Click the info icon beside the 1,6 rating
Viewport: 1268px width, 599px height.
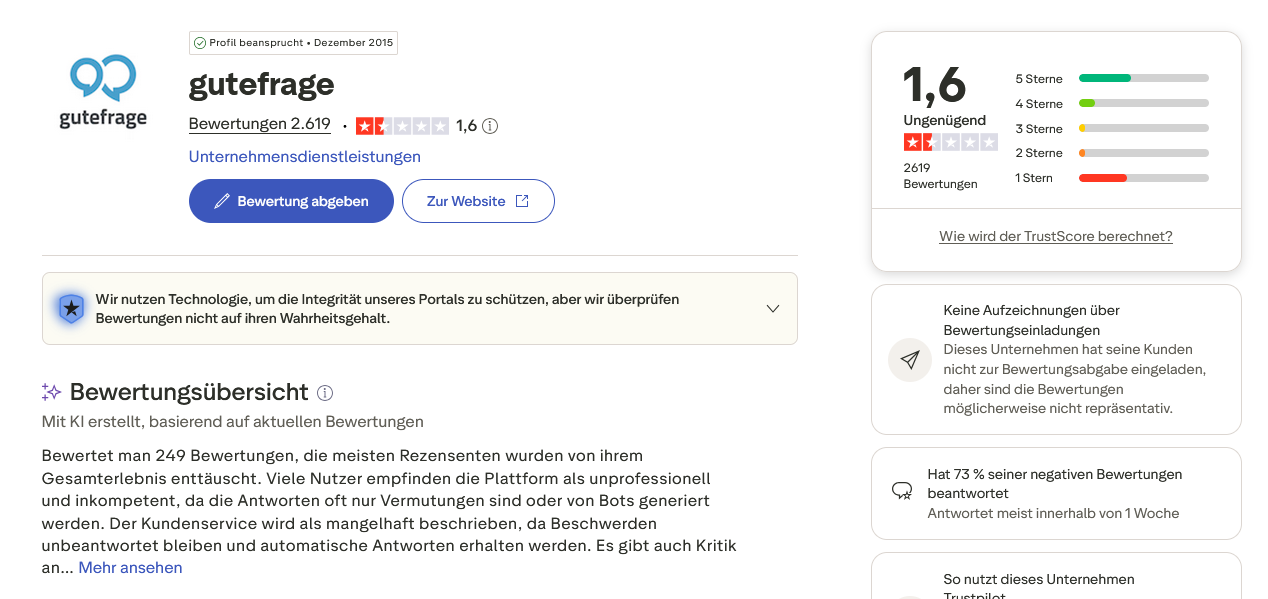(x=490, y=126)
